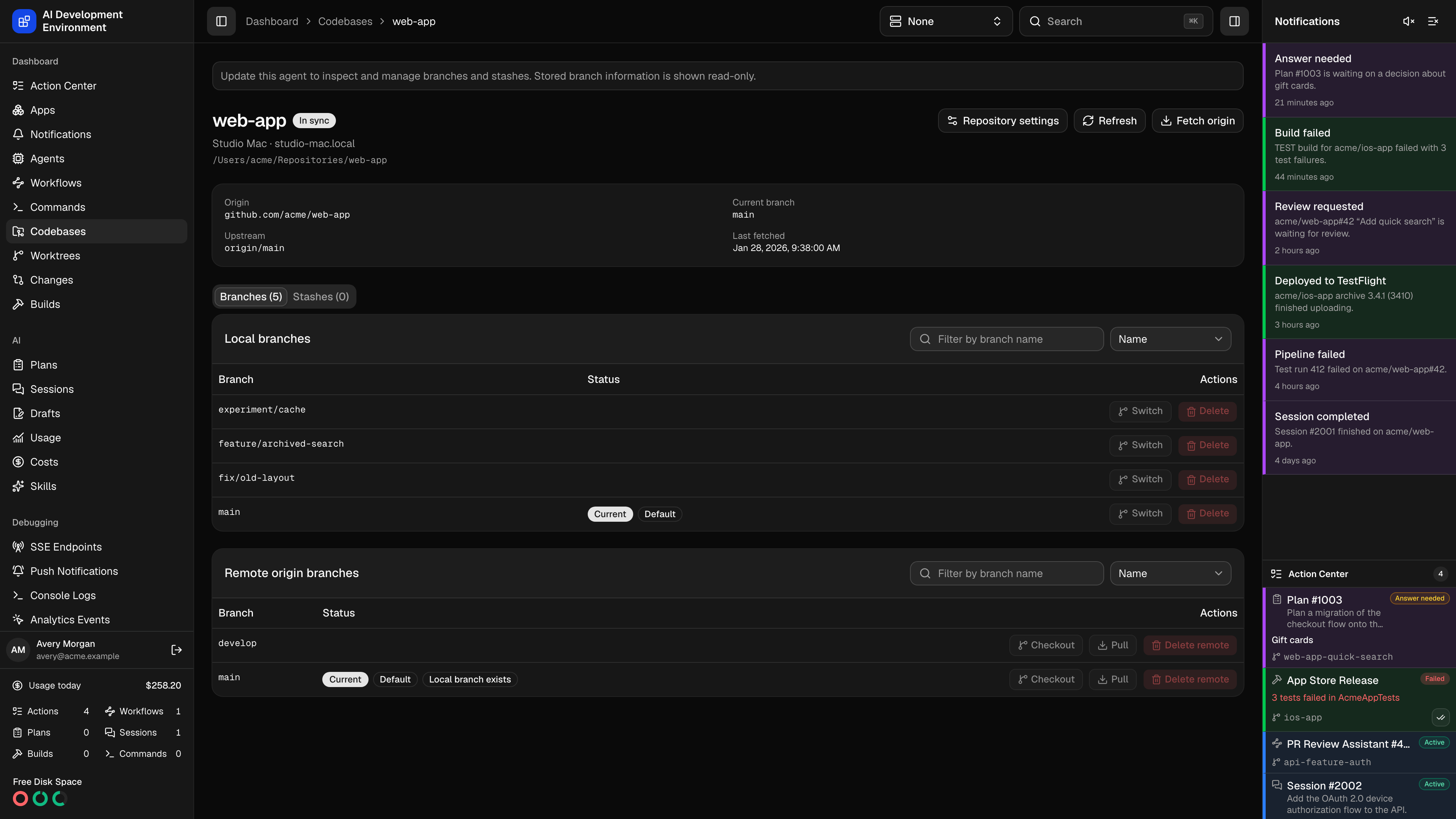This screenshot has height=819, width=1456.
Task: Click the Local branches filter by name field
Action: point(1007,339)
